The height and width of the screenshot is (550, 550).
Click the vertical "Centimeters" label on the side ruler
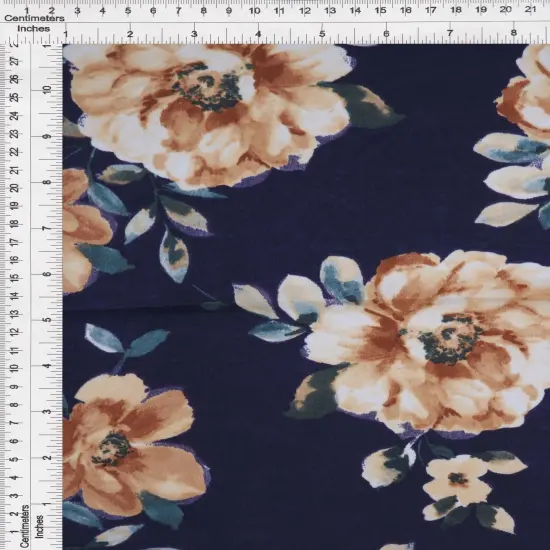tap(25, 526)
